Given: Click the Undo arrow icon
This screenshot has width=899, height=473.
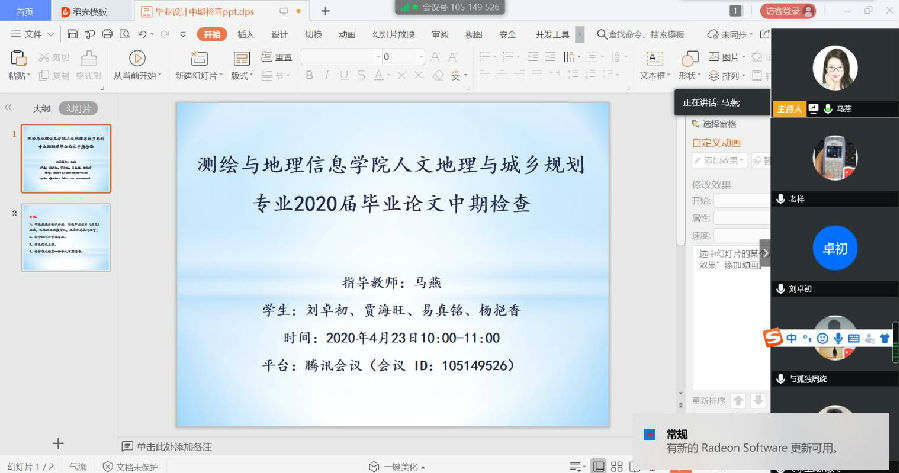Looking at the screenshot, I should point(142,34).
